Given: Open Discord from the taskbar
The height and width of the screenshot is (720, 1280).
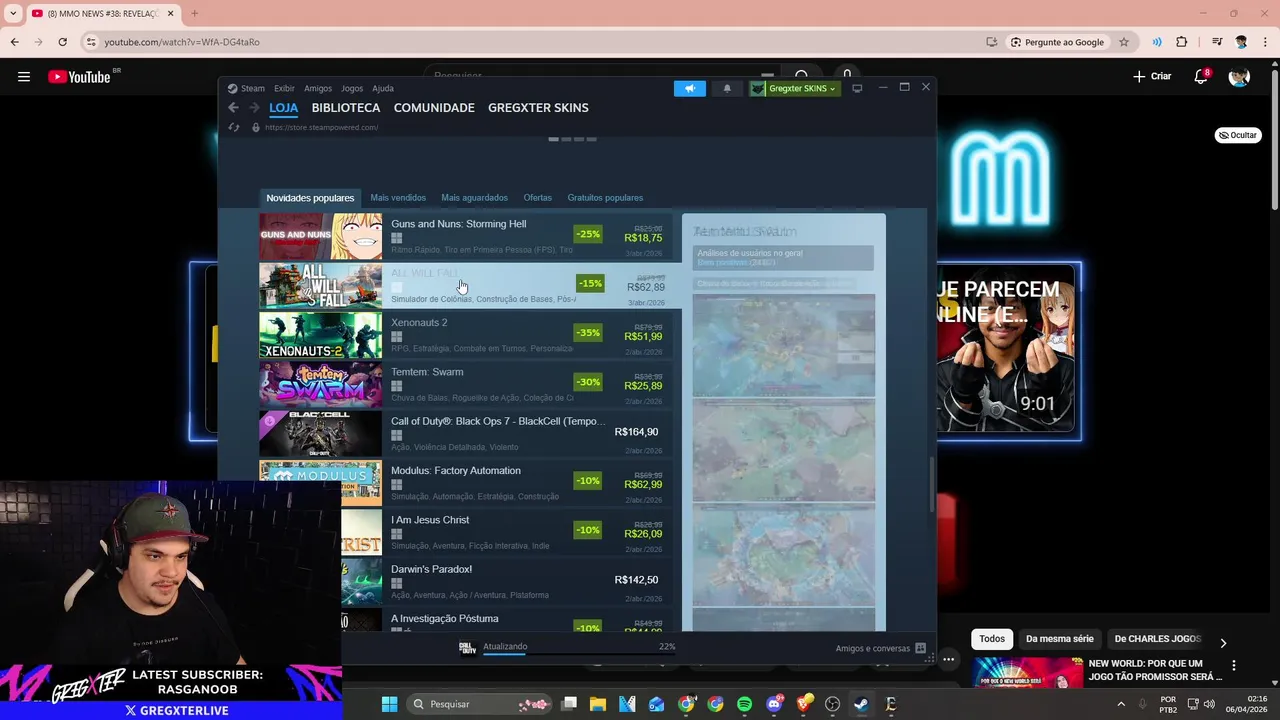Looking at the screenshot, I should pos(774,704).
